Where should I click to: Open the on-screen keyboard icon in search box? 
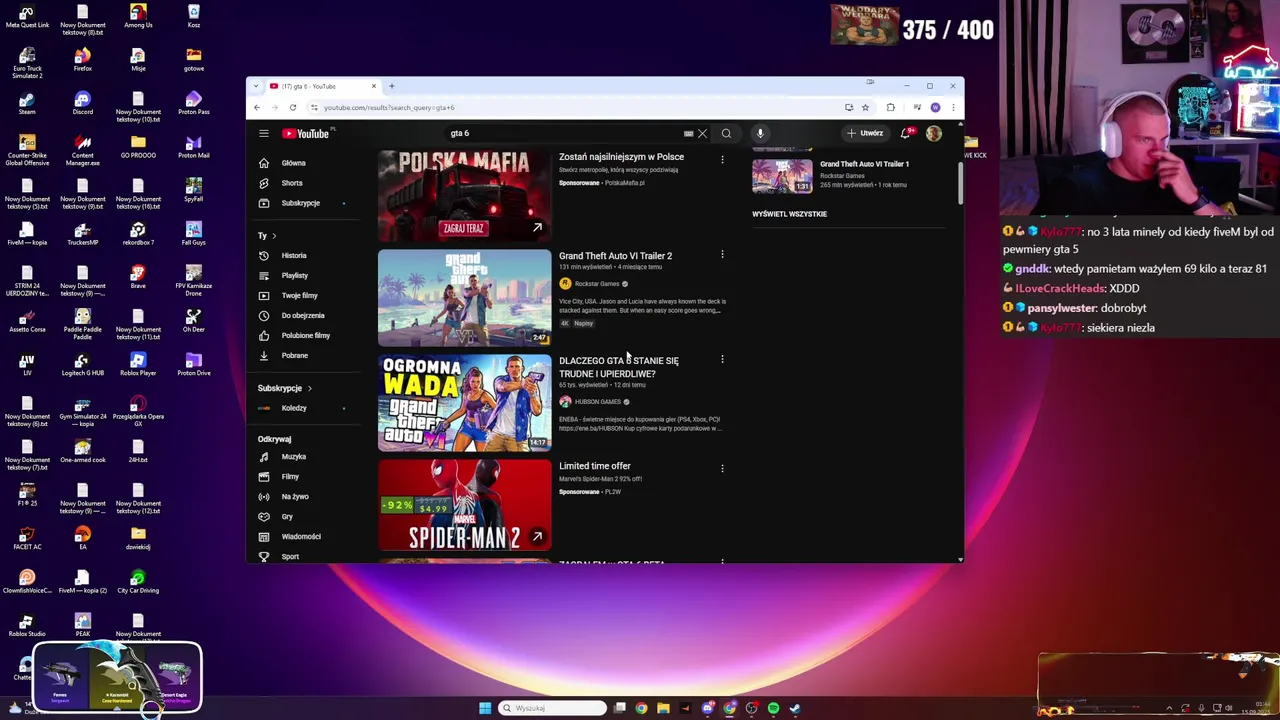(x=688, y=133)
